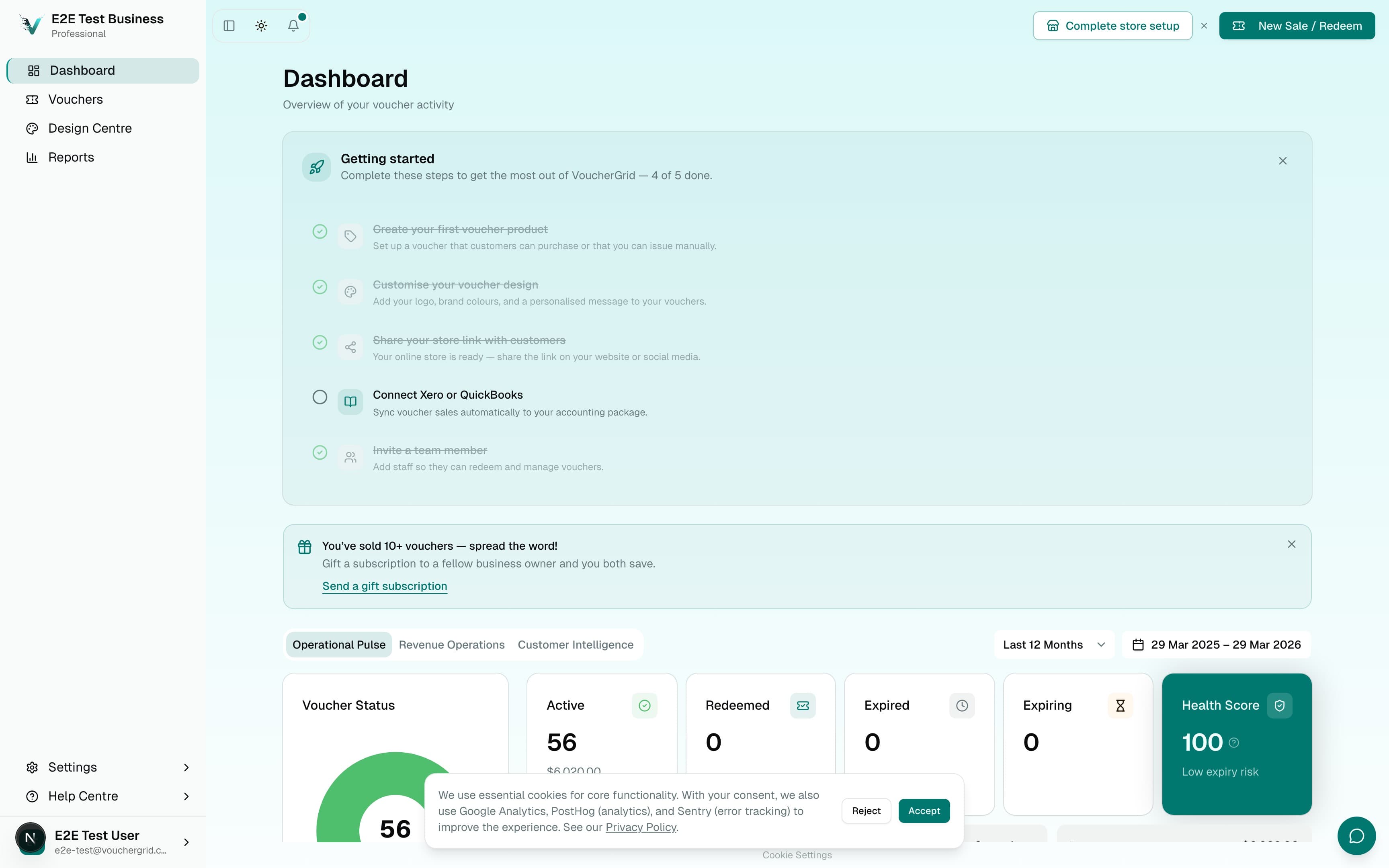Open the Health Score card
Viewport: 1389px width, 868px height.
click(x=1237, y=744)
